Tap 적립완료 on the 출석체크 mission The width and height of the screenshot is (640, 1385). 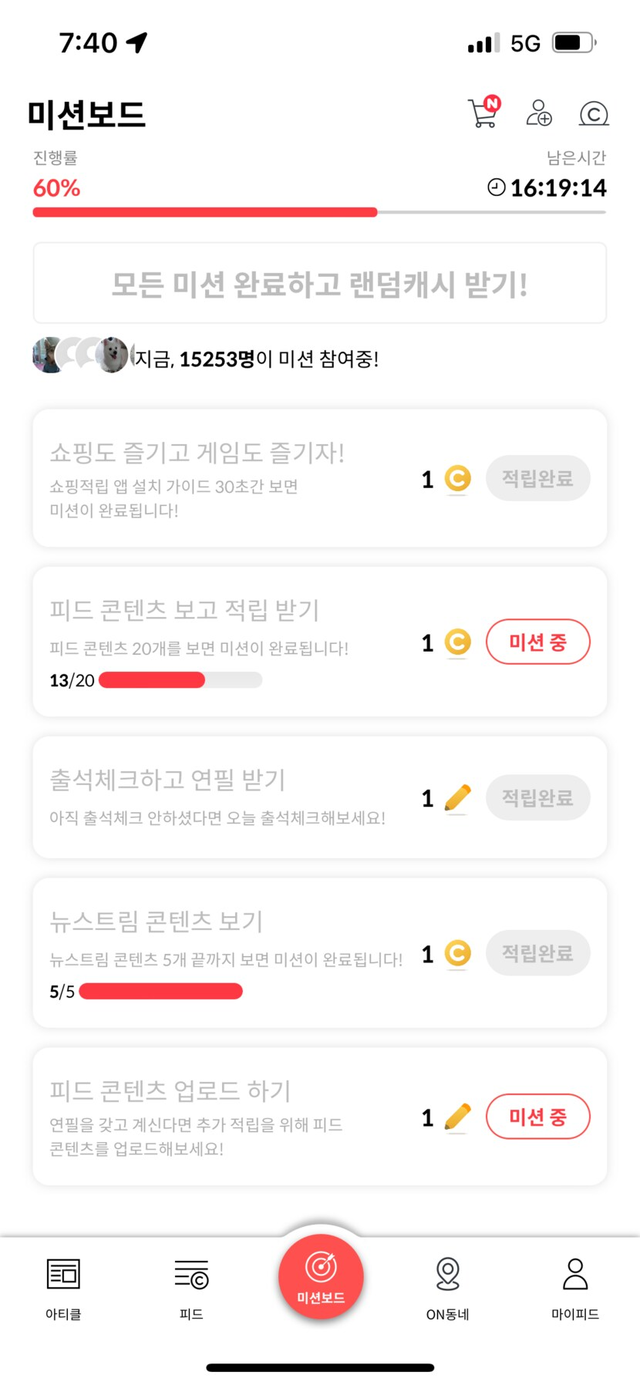[538, 798]
